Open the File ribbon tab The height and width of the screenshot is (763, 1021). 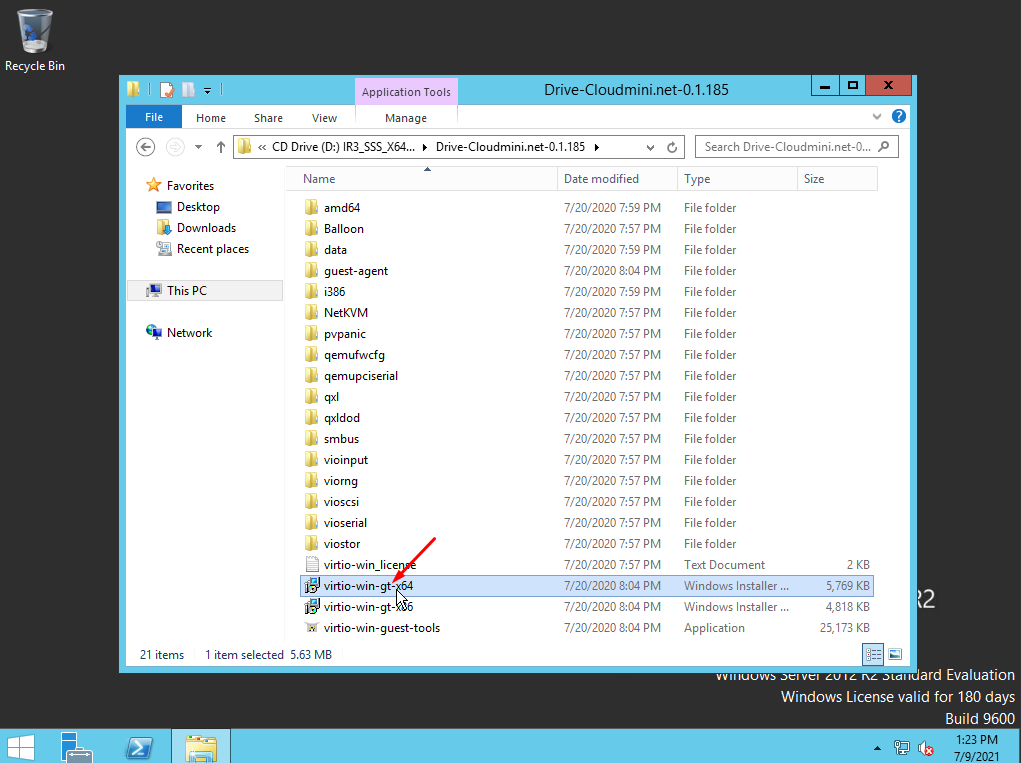[x=154, y=117]
